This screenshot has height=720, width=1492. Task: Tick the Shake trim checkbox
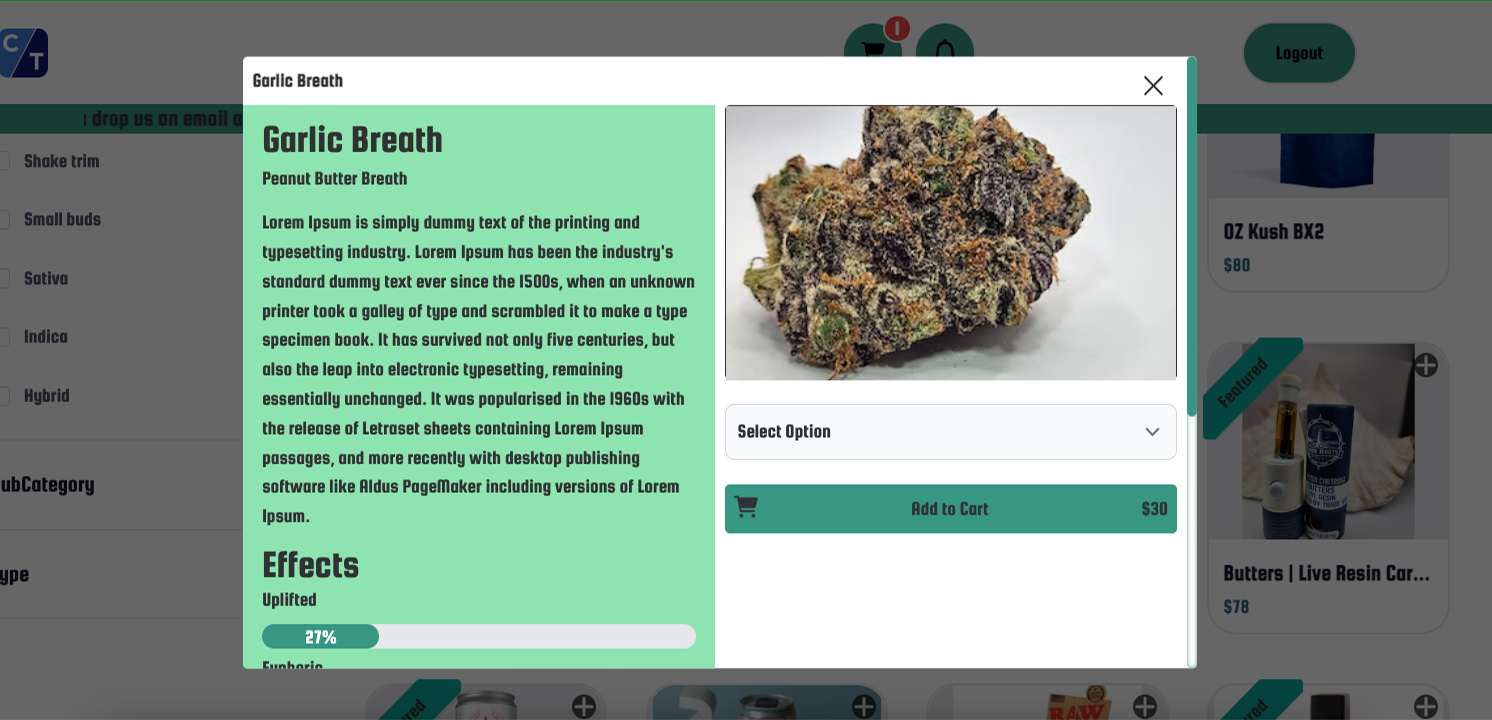pos(4,161)
